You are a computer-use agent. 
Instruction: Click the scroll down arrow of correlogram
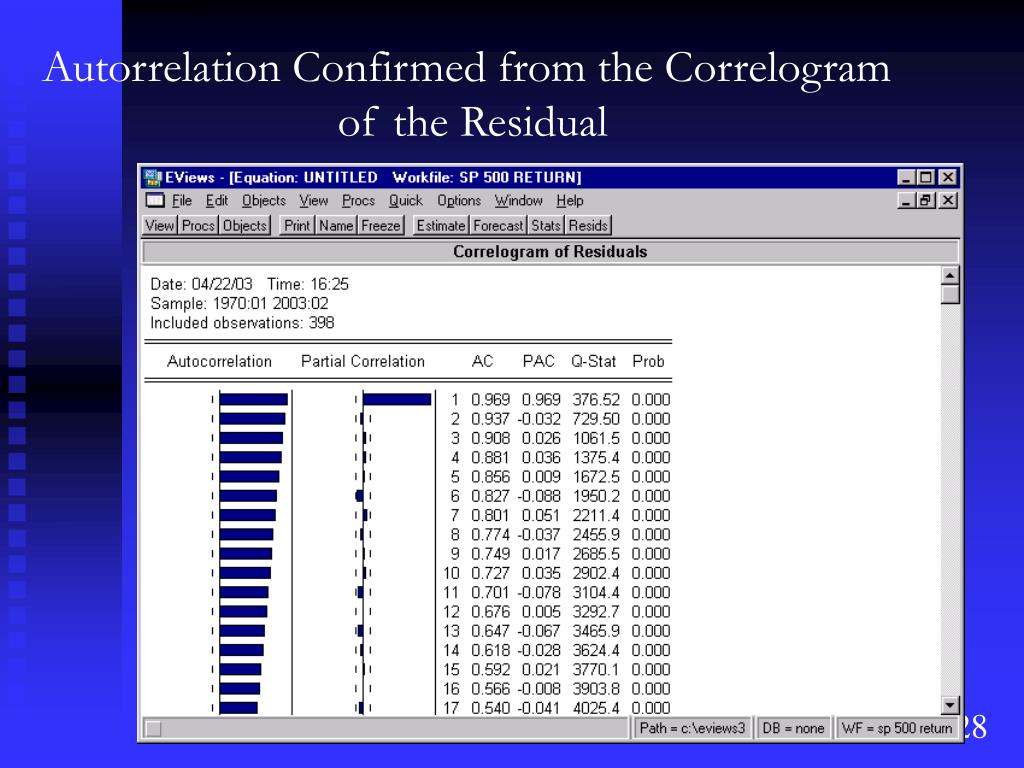point(950,705)
